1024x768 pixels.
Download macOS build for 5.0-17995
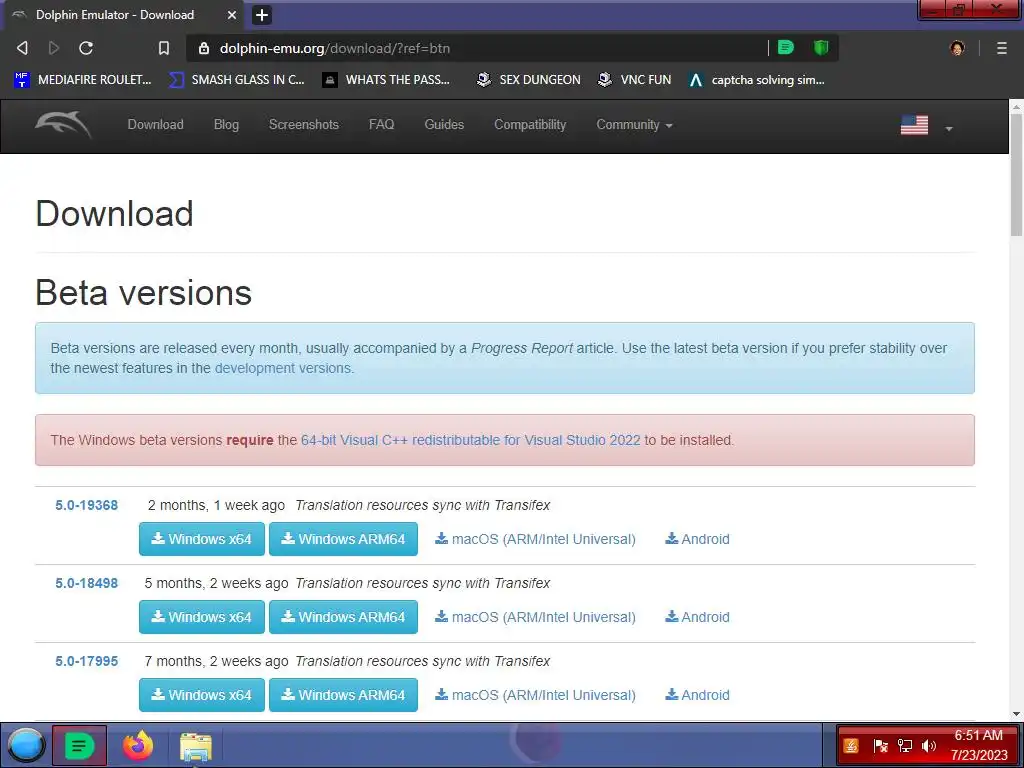[536, 695]
